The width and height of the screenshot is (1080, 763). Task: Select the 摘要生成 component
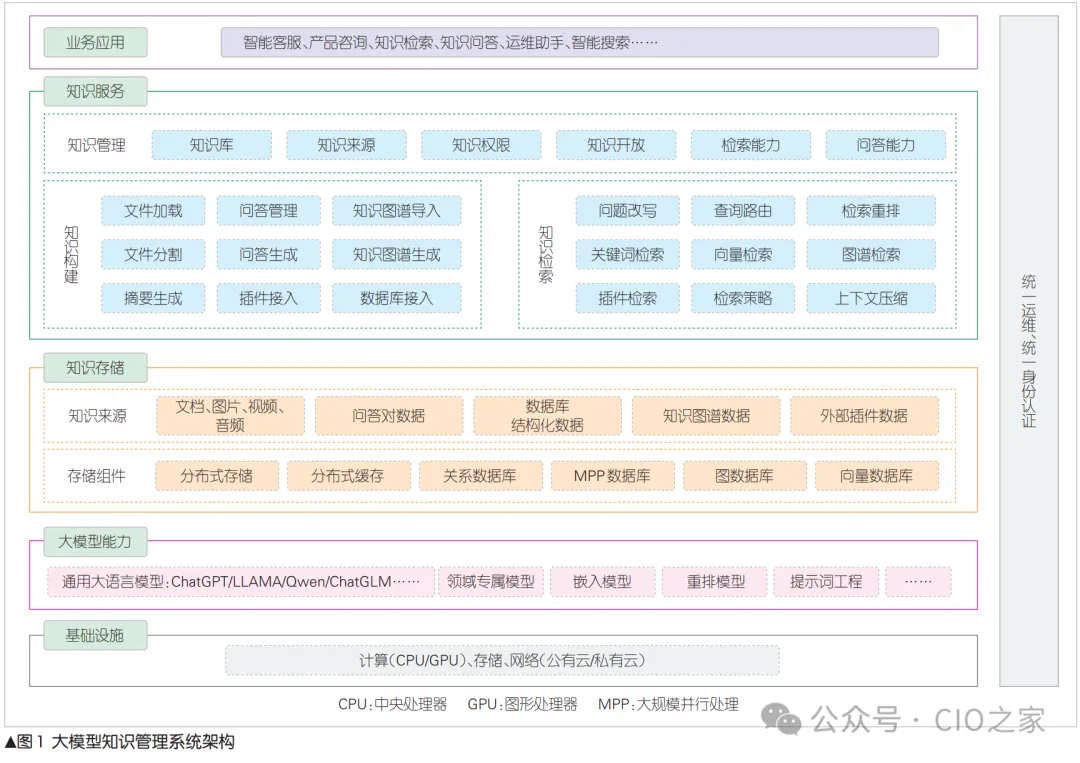pos(153,298)
